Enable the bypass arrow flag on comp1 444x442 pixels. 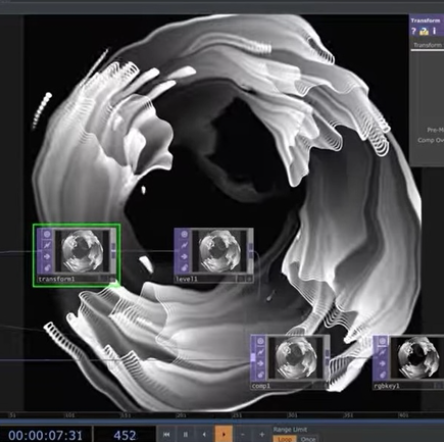point(261,363)
